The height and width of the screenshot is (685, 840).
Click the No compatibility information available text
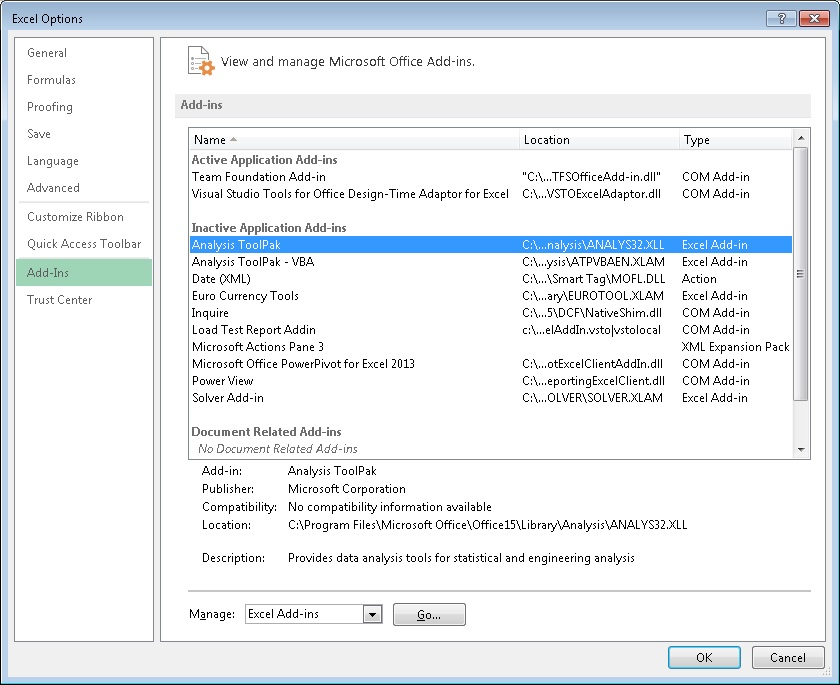390,507
